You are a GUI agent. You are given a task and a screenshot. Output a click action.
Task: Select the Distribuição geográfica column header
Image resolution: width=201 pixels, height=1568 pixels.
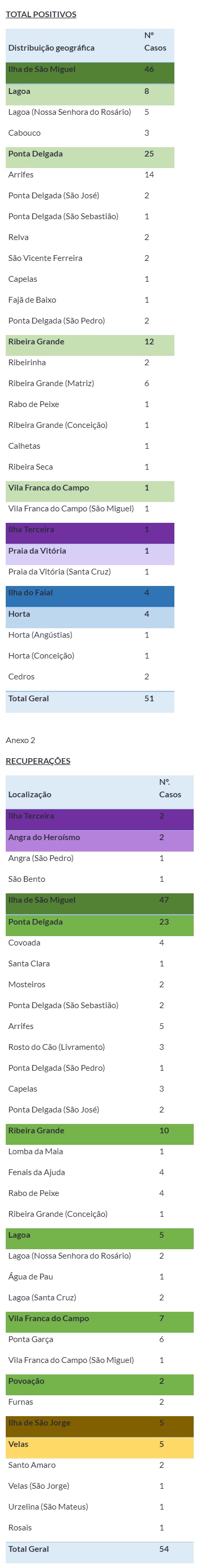(x=51, y=47)
